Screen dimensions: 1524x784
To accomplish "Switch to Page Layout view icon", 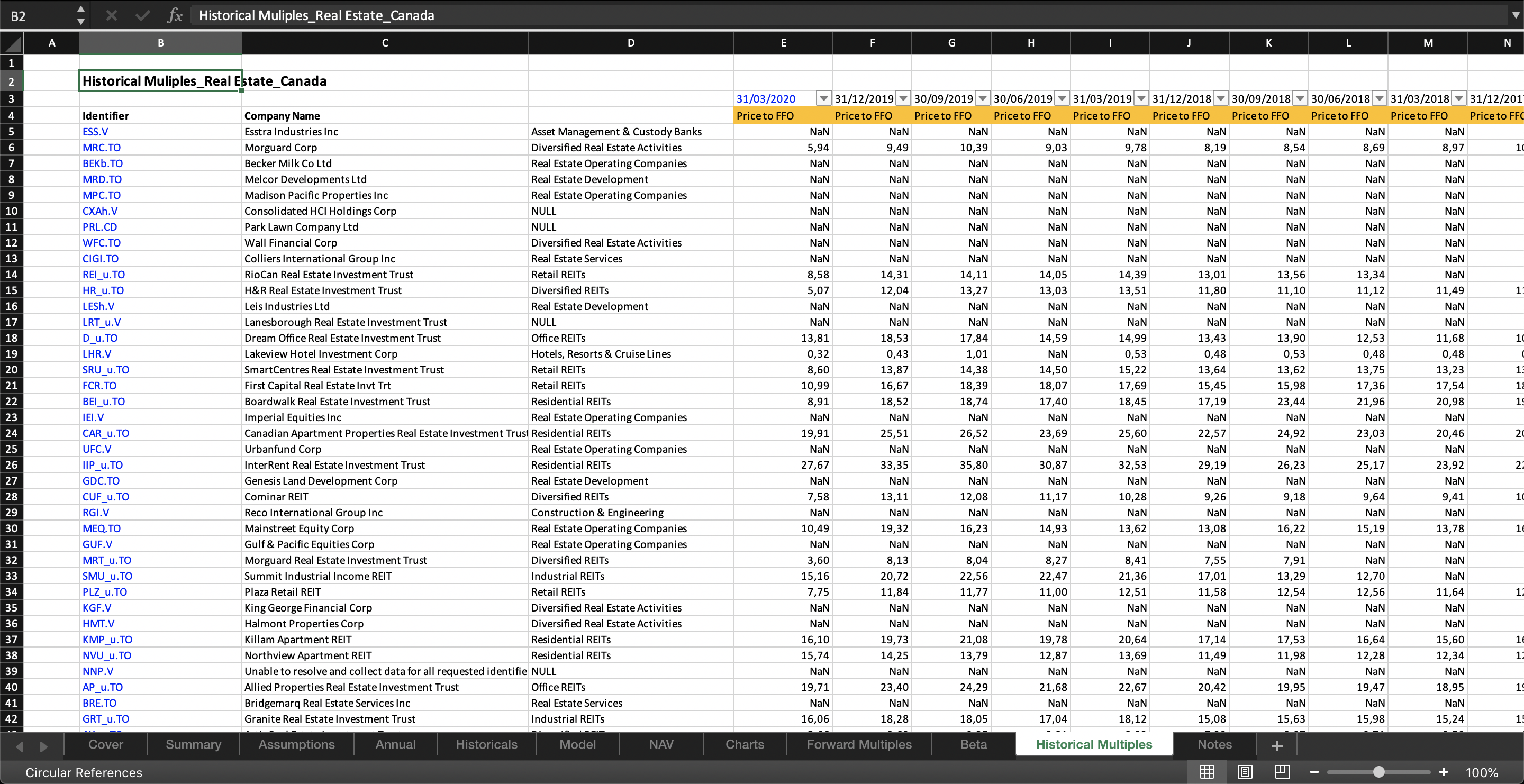I will click(1245, 772).
